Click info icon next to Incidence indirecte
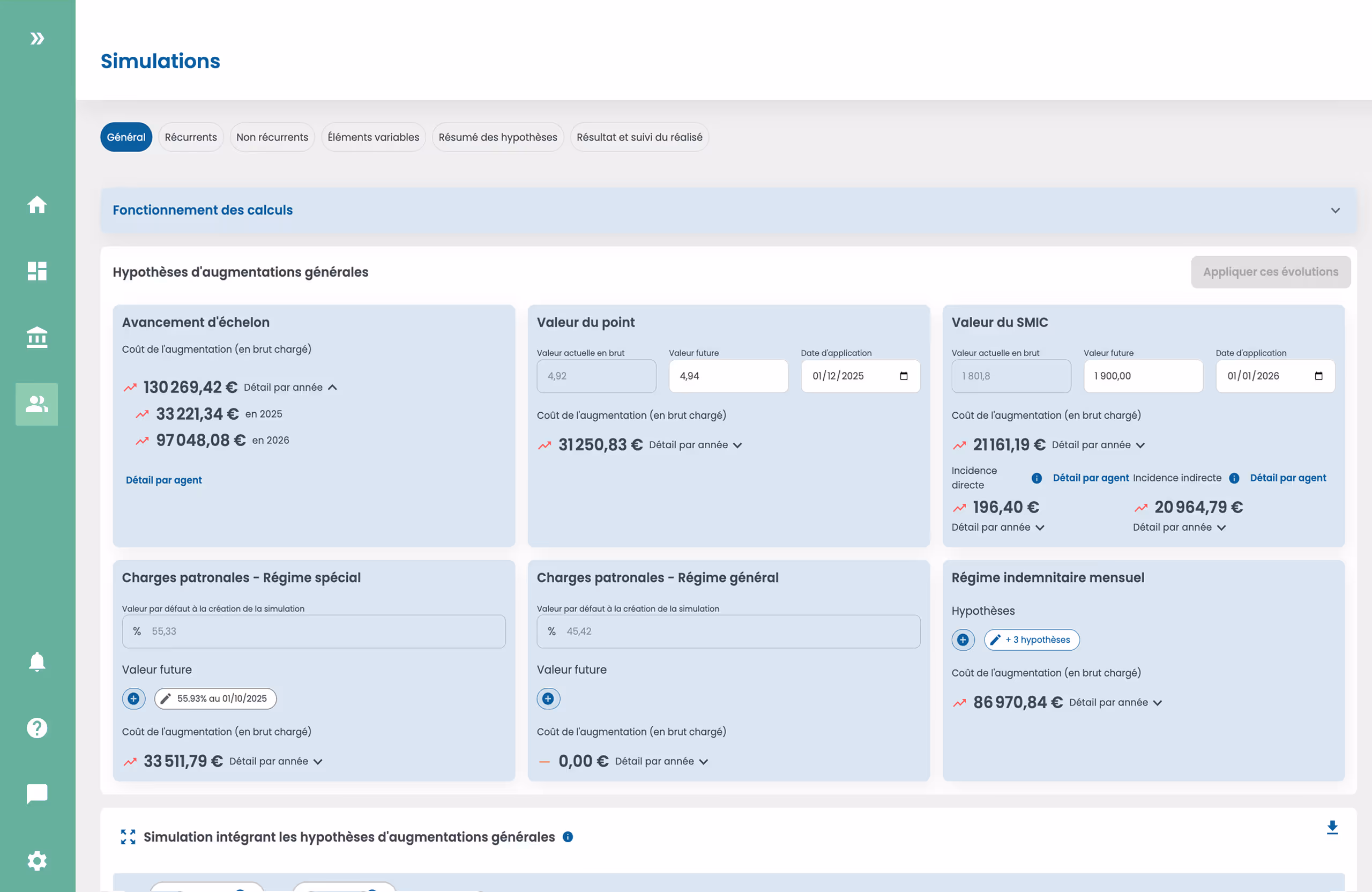 (1234, 478)
